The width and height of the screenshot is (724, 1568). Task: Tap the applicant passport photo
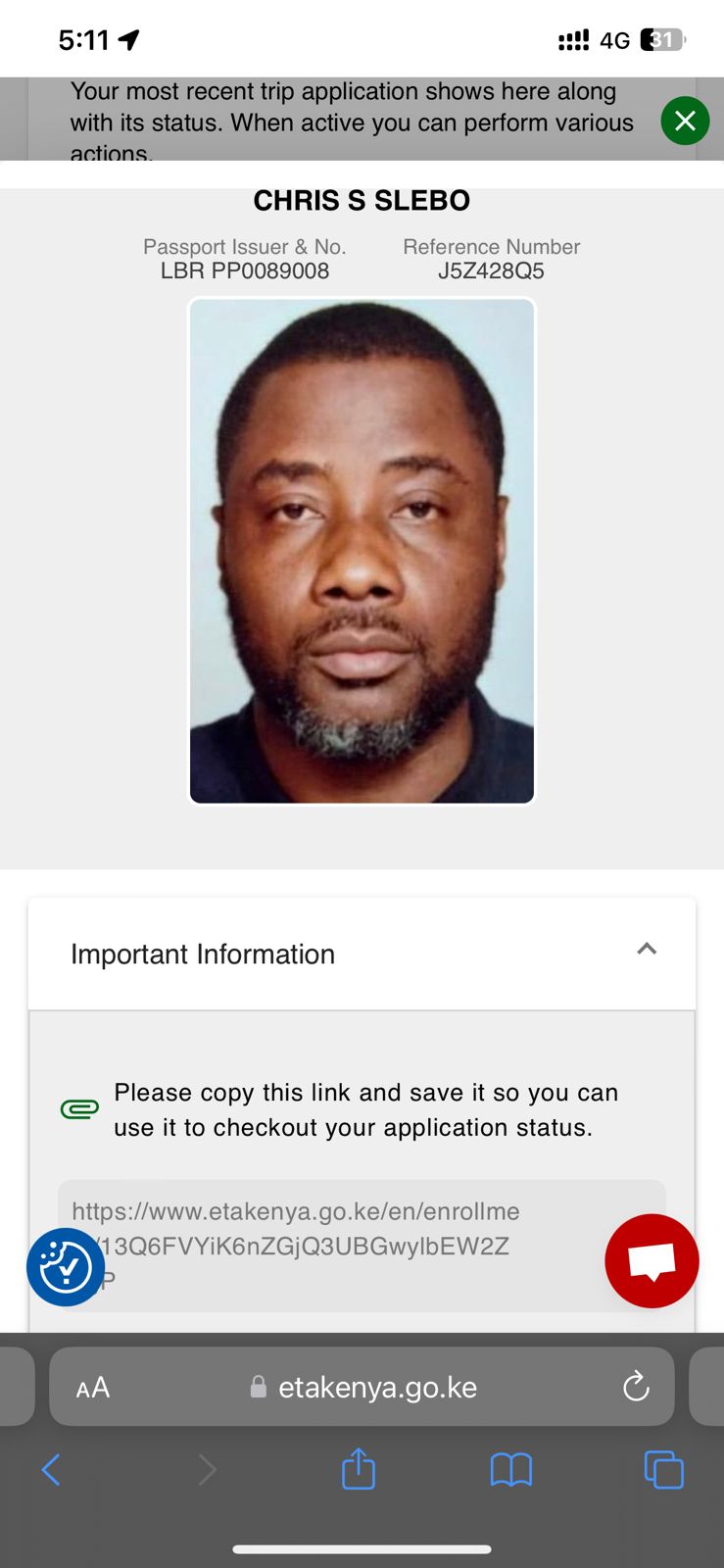click(x=362, y=551)
